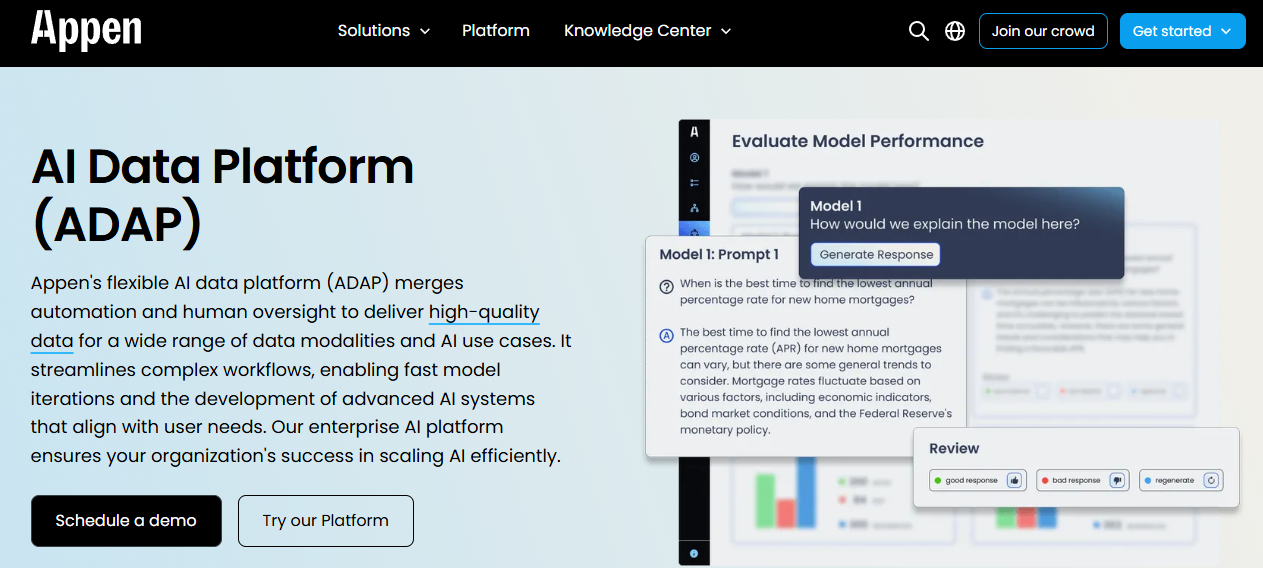Click the Review card heading
Viewport: 1263px width, 568px height.
(x=954, y=448)
